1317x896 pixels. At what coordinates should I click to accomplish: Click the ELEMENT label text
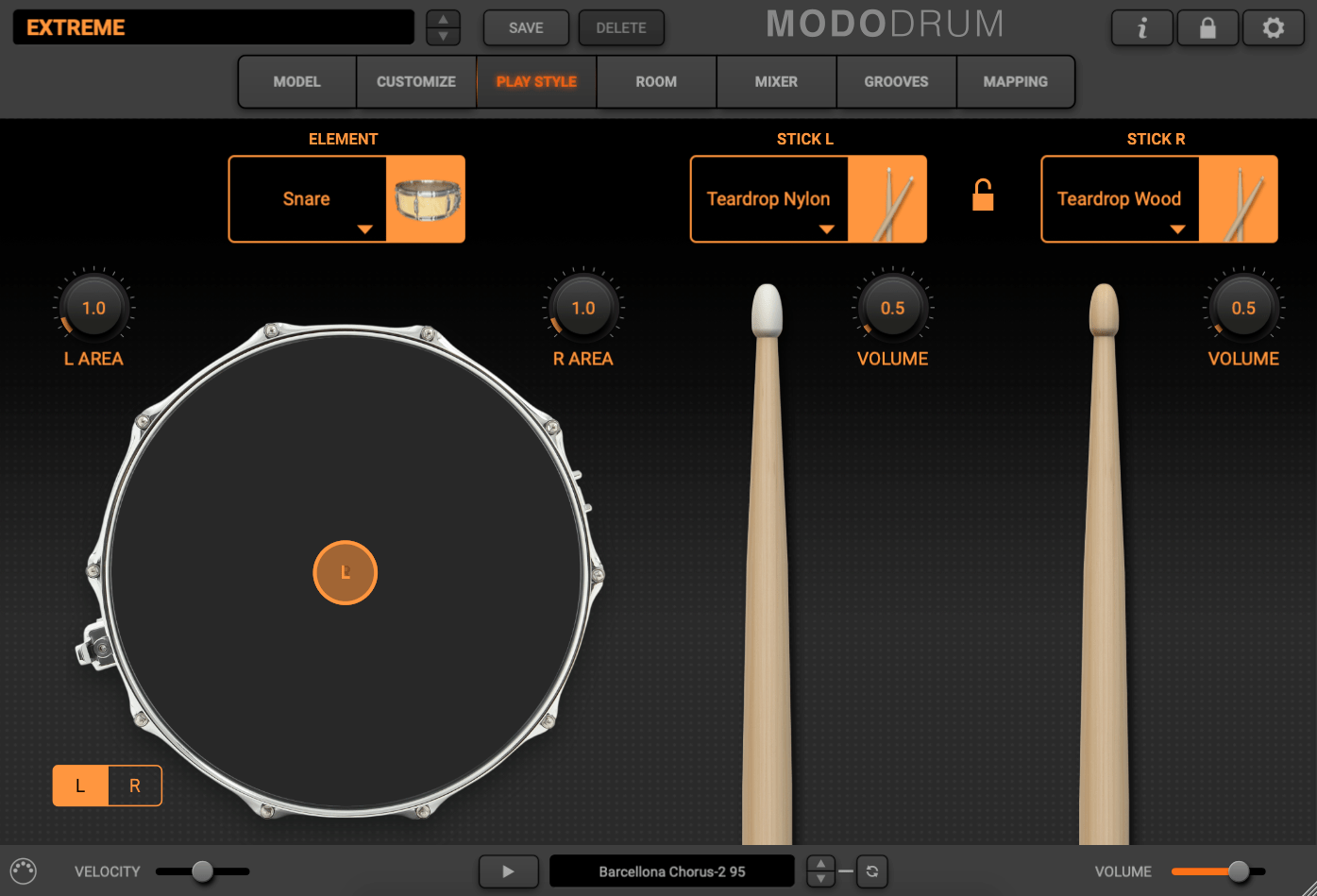point(344,139)
